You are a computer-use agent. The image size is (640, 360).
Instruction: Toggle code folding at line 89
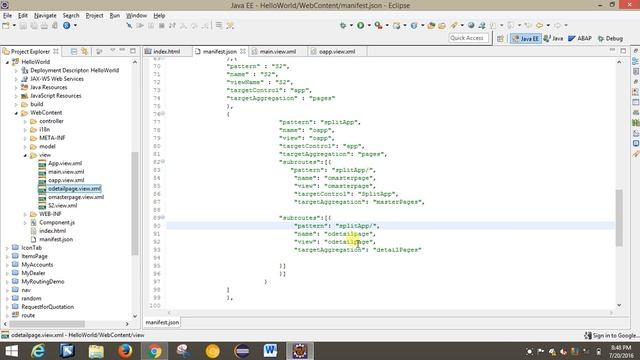point(163,218)
